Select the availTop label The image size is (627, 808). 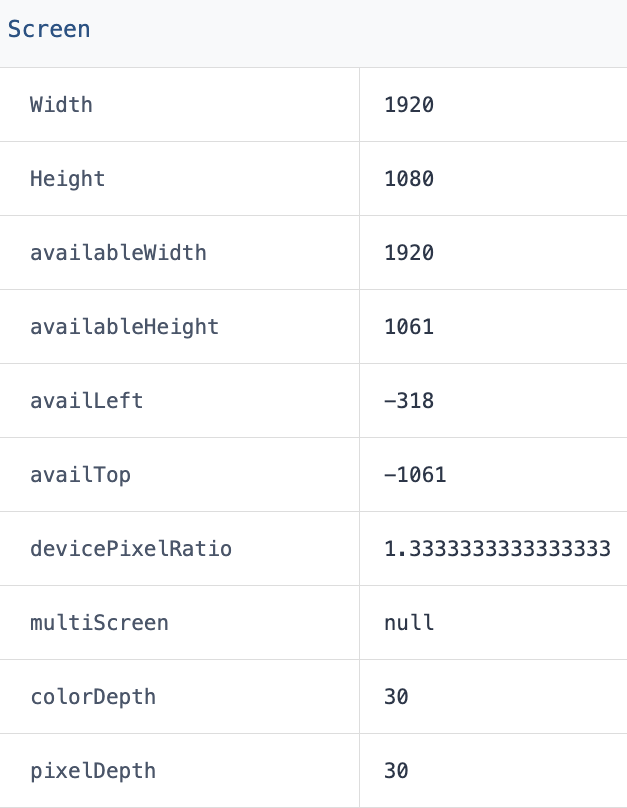[x=80, y=475]
